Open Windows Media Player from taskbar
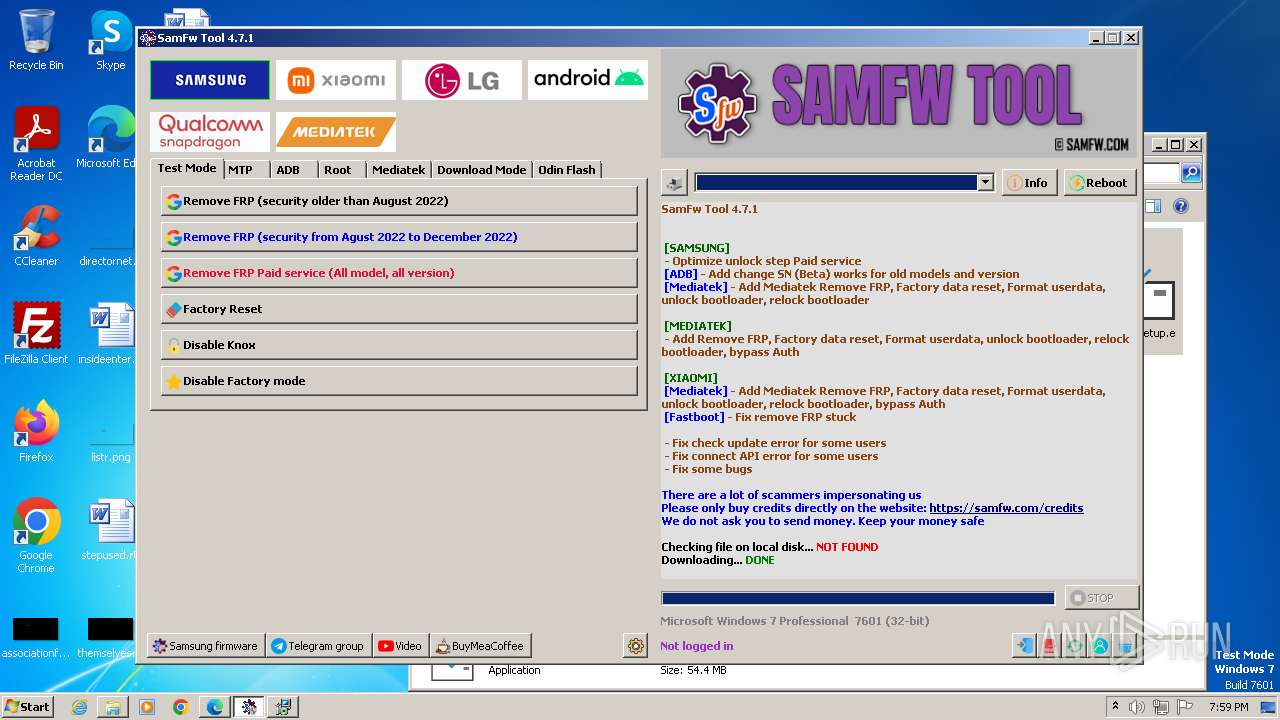 click(x=147, y=707)
